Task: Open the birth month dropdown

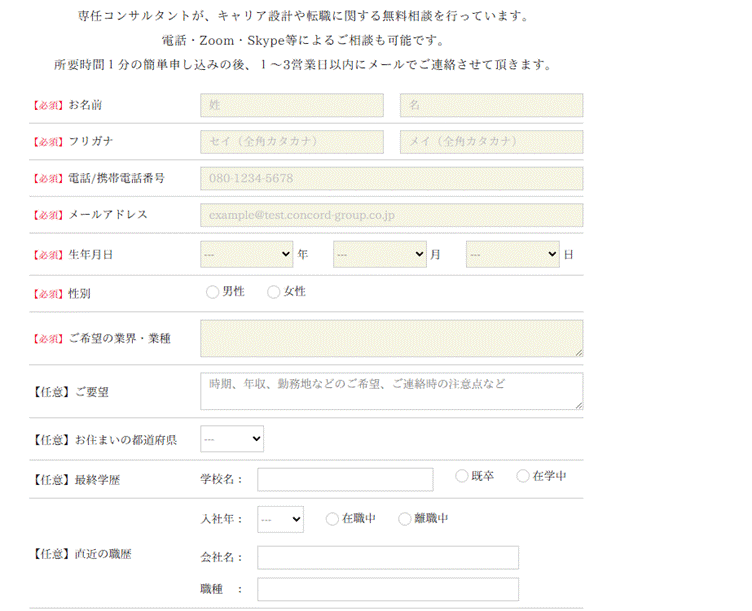Action: pyautogui.click(x=379, y=255)
